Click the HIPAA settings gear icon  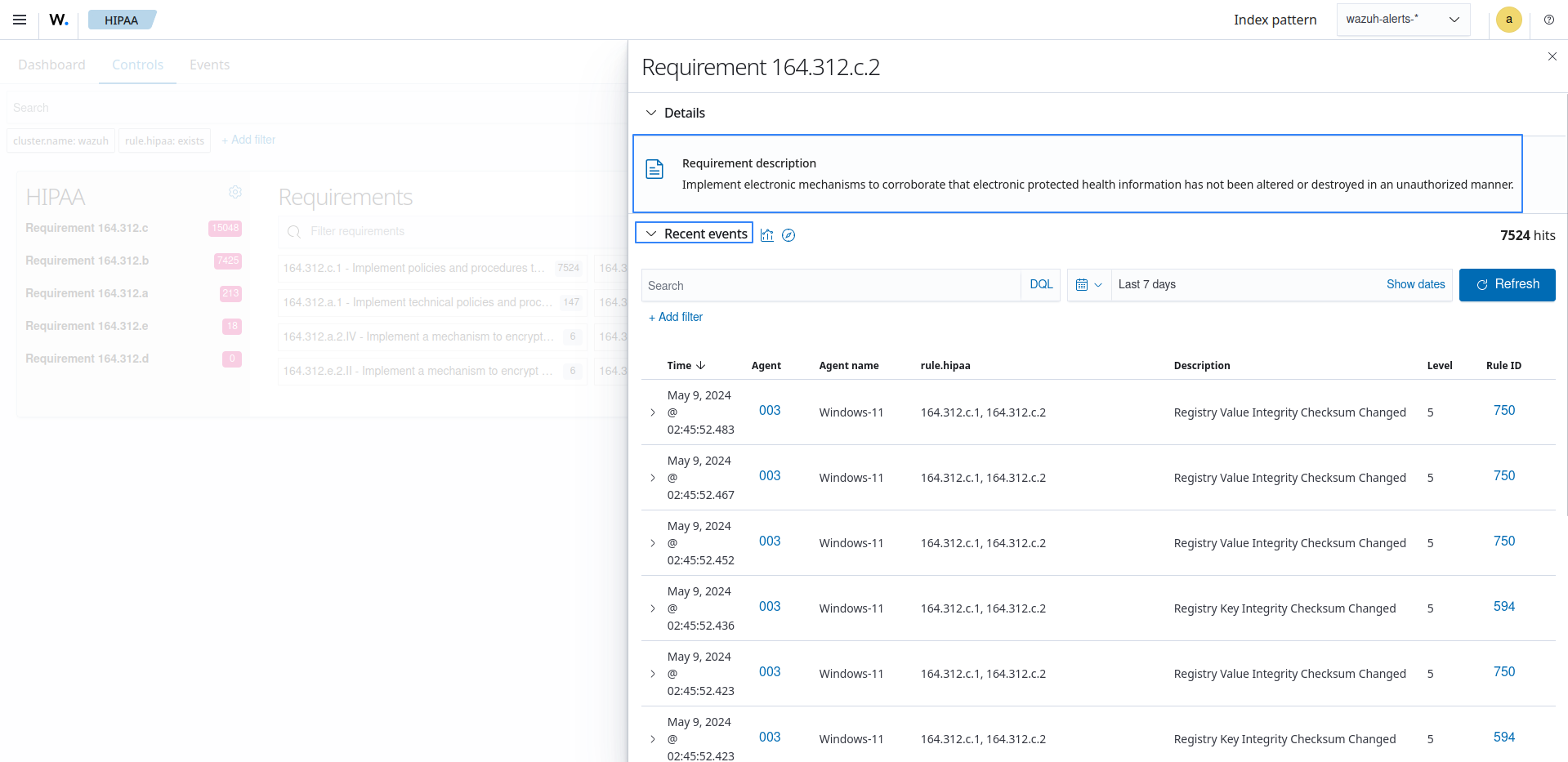pos(235,192)
